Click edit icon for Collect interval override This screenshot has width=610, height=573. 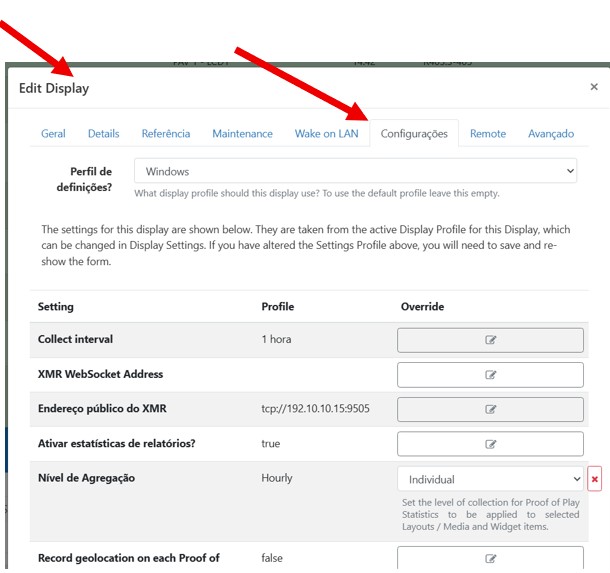click(x=490, y=340)
